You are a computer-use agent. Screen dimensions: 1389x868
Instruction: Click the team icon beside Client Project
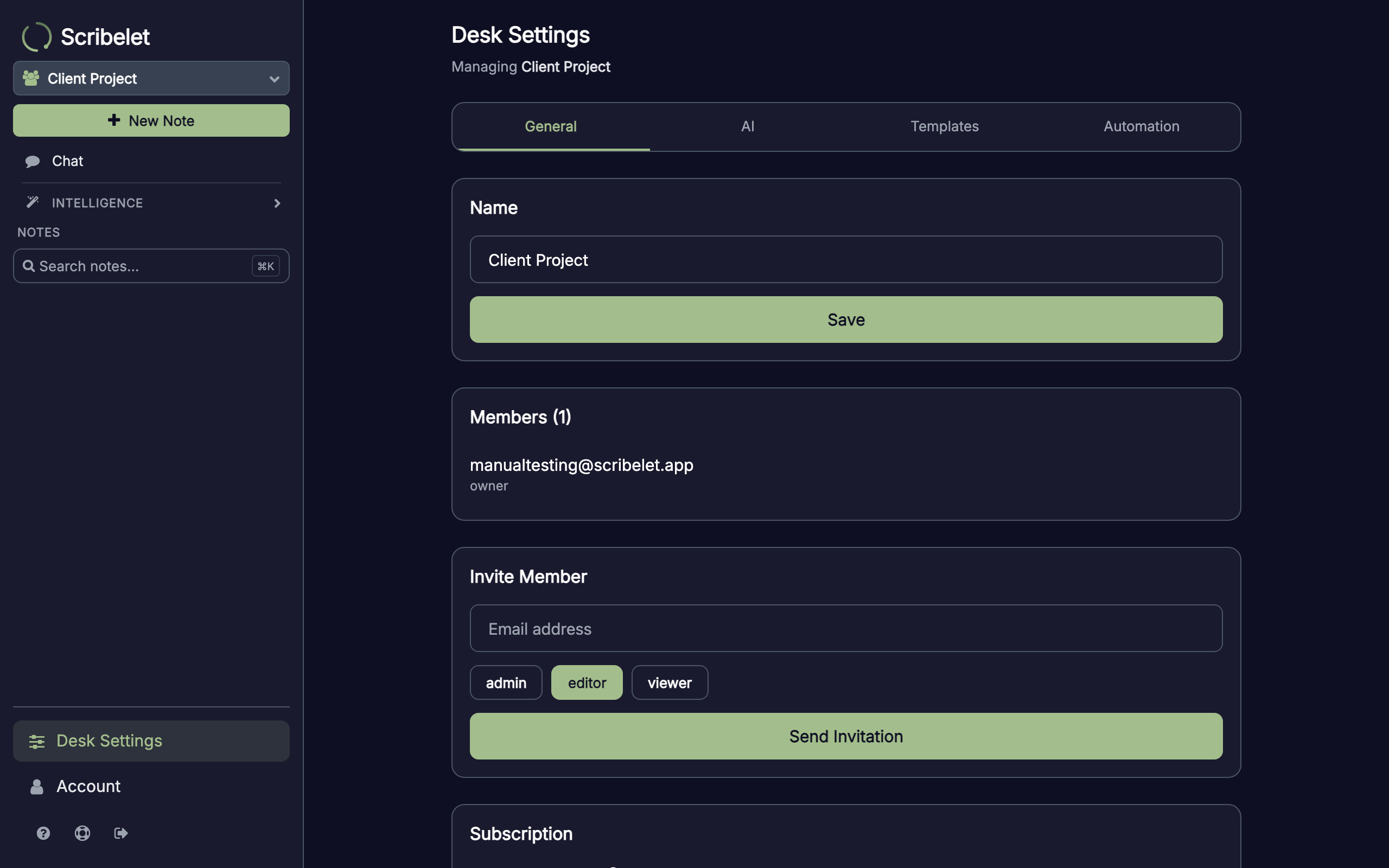31,78
